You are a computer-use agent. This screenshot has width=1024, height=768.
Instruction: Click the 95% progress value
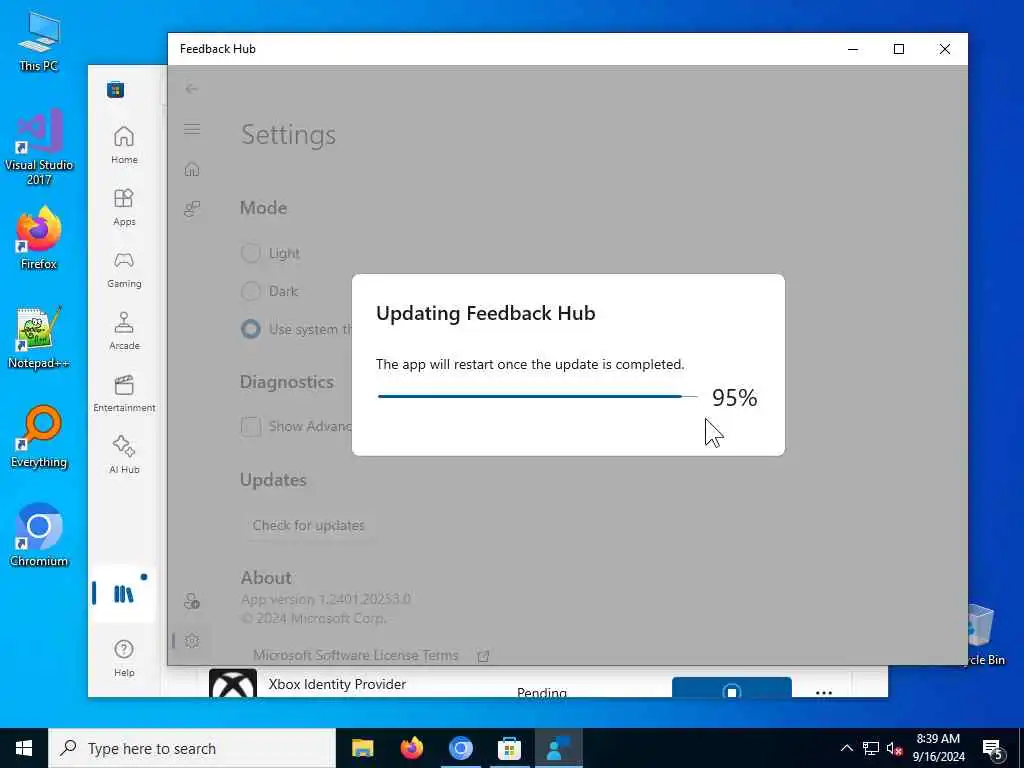click(734, 397)
